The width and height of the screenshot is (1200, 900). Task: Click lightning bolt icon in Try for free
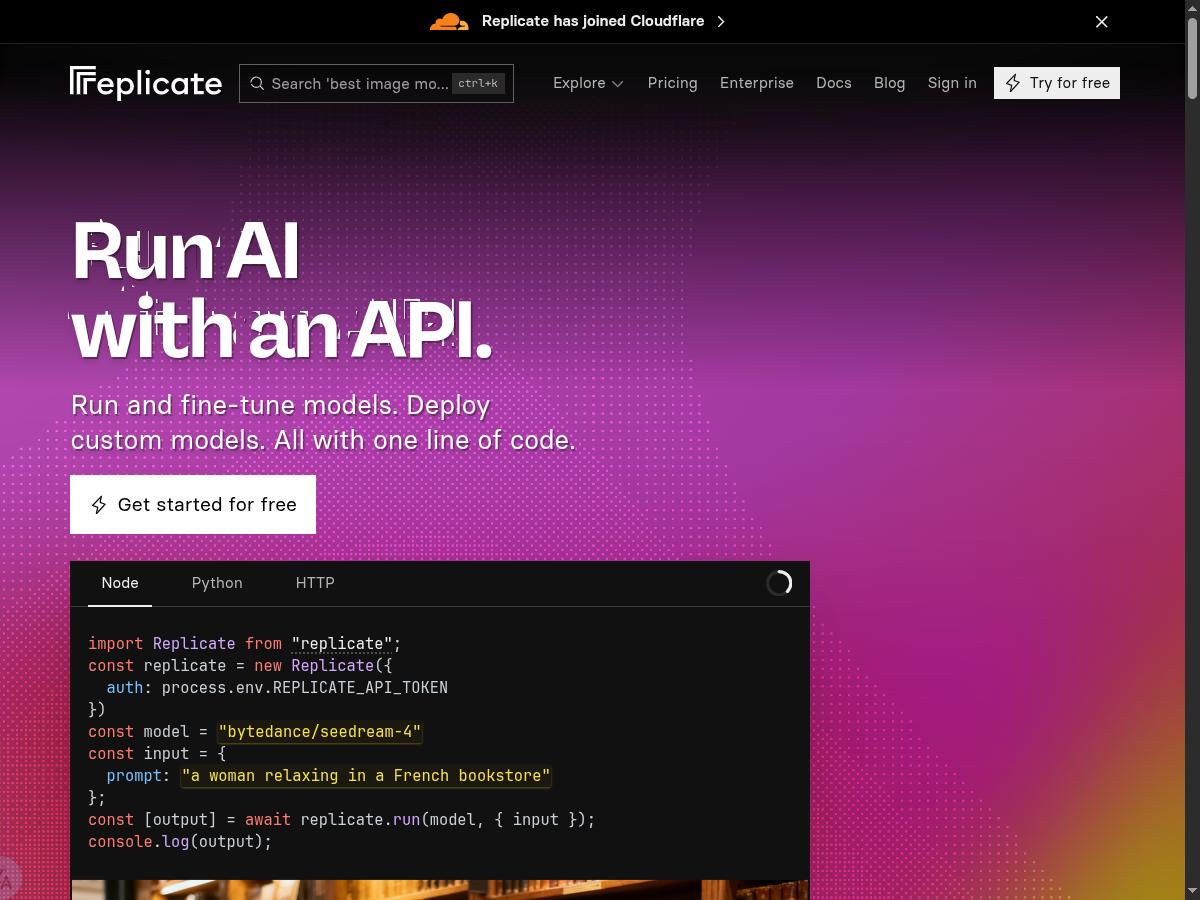pos(1013,83)
